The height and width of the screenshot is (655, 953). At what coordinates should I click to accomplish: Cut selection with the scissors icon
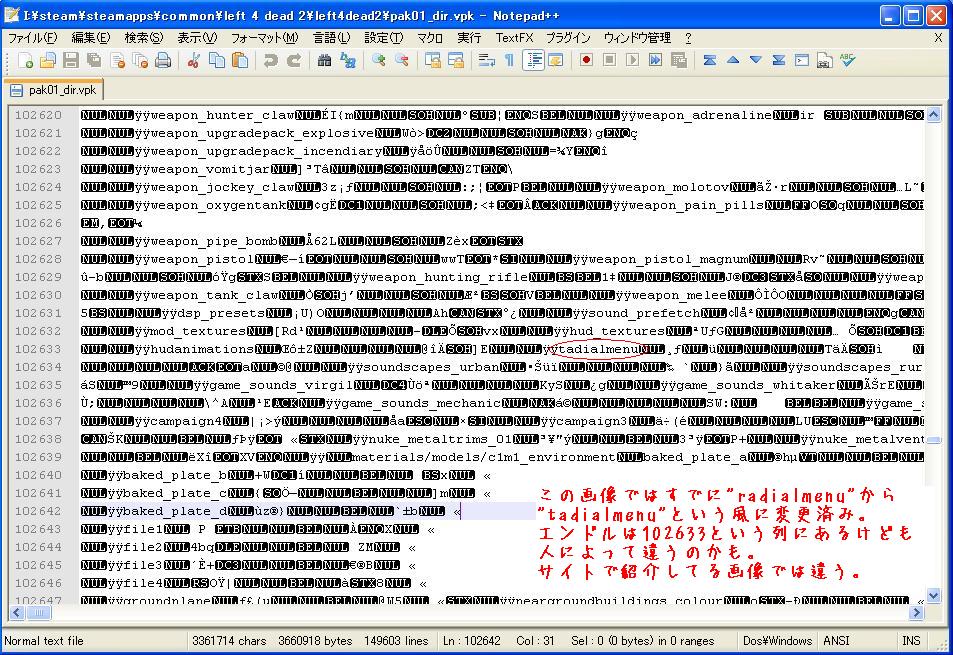pos(194,60)
